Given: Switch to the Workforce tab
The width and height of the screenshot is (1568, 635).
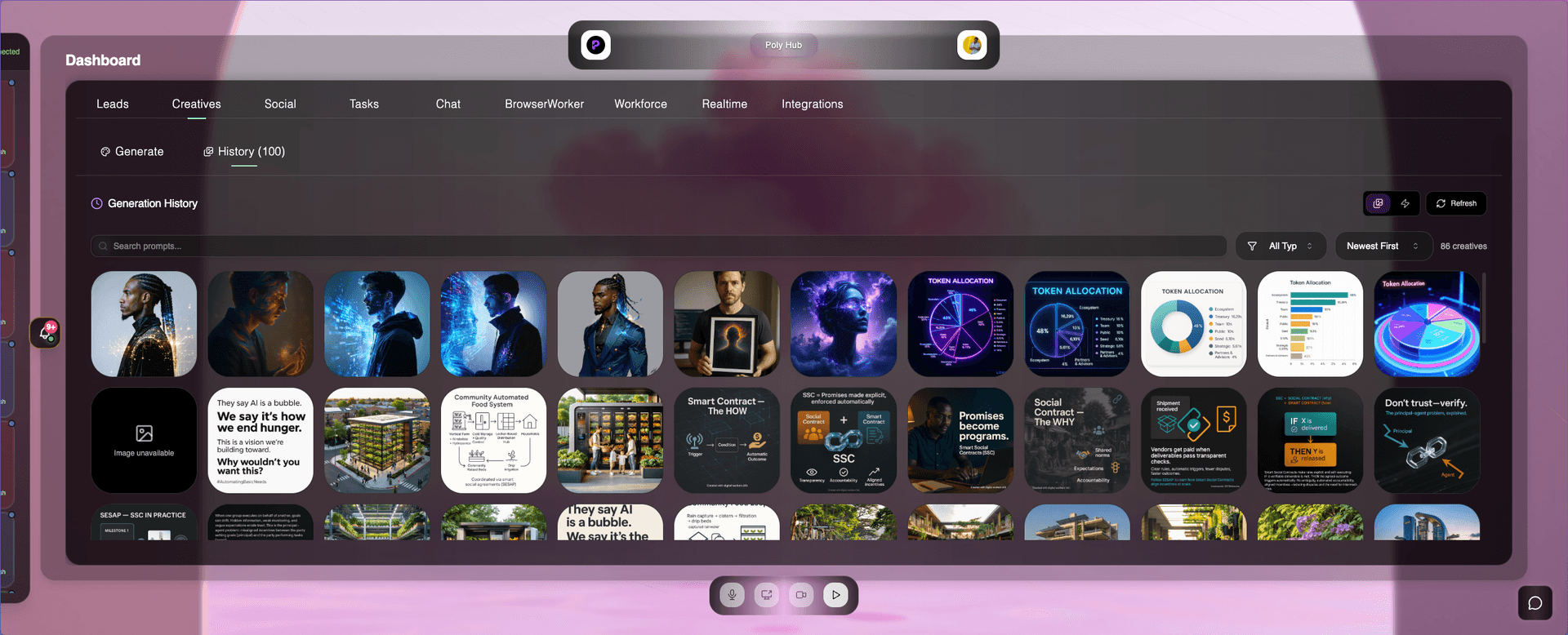Looking at the screenshot, I should tap(640, 104).
